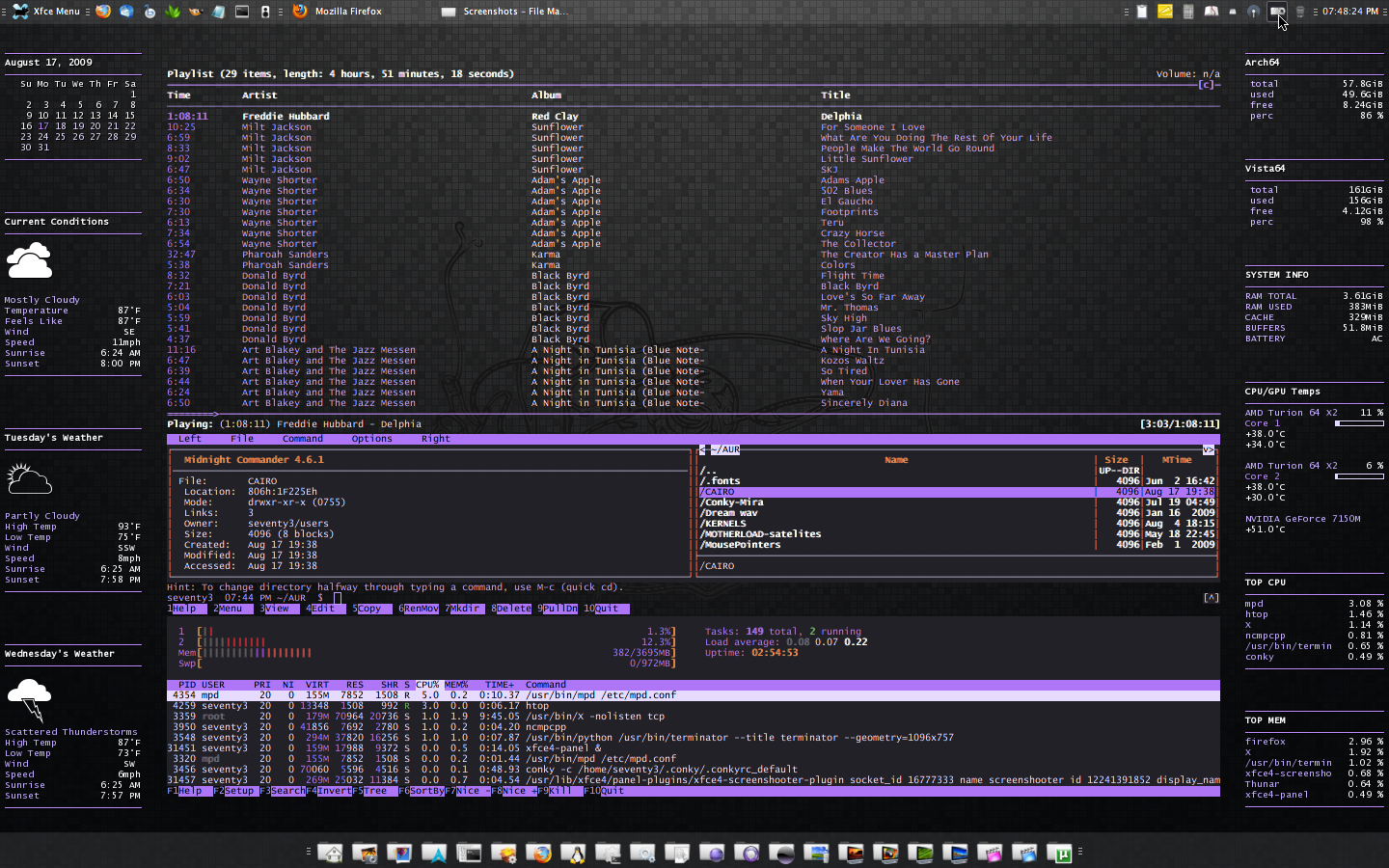Click F6SortBy in the htop footer

(x=422, y=791)
